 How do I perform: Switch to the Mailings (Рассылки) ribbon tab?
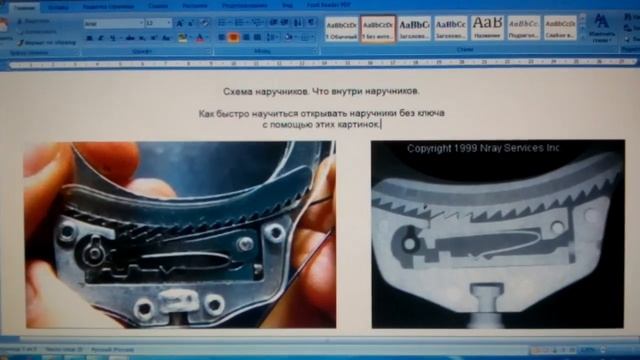coord(194,6)
